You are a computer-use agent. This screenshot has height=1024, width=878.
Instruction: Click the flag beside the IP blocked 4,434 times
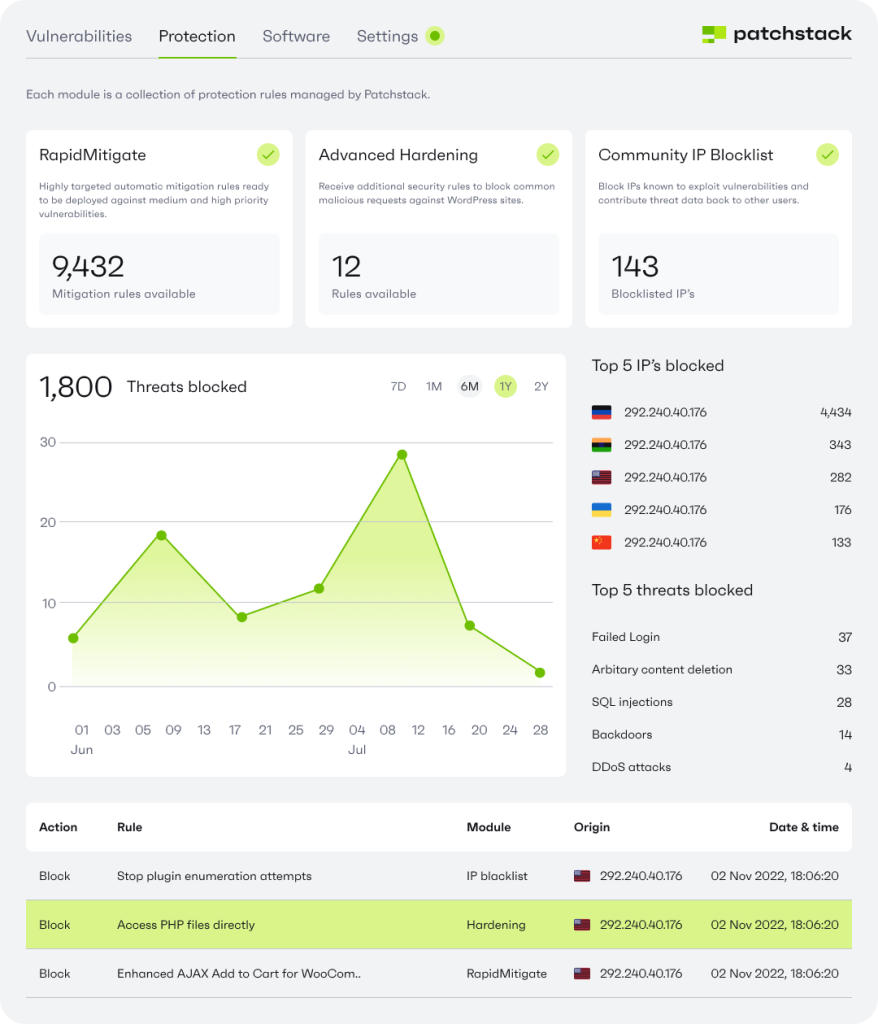601,411
